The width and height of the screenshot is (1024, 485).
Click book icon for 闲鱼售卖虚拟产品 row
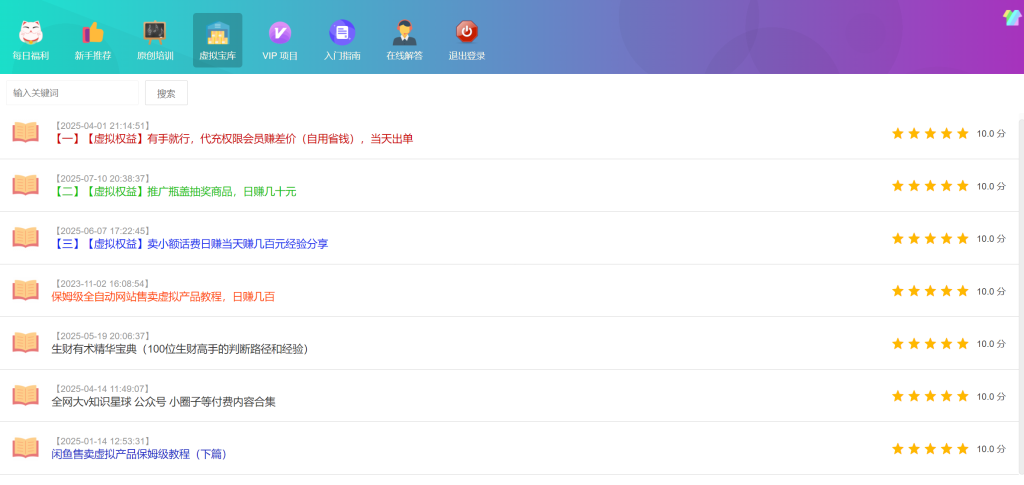click(25, 448)
